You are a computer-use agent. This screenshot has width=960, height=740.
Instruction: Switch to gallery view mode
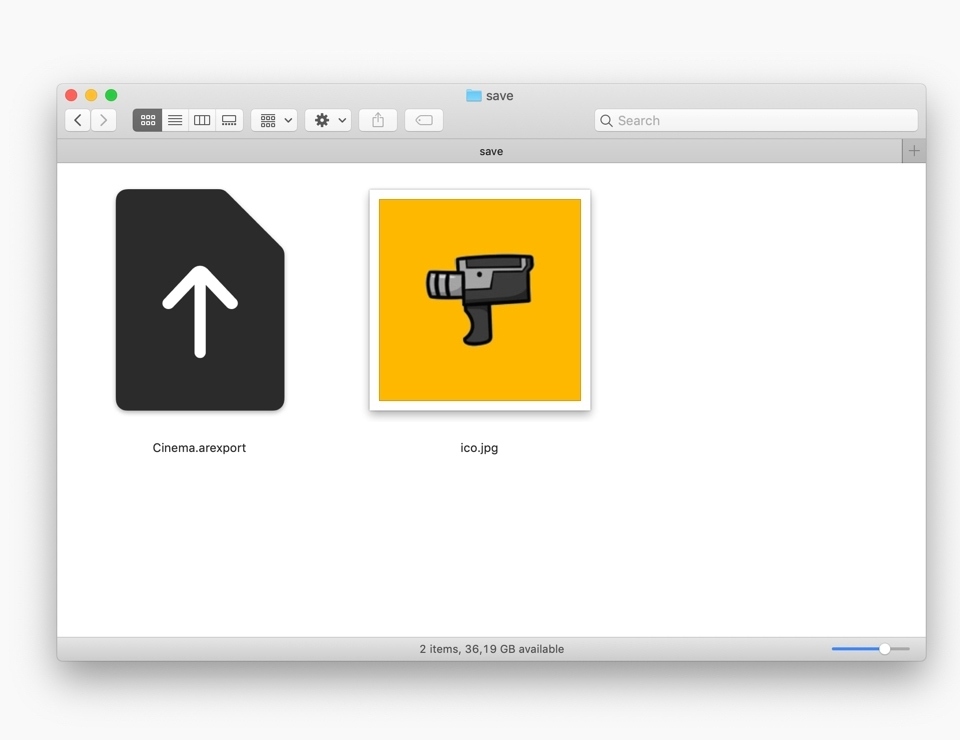[x=229, y=120]
